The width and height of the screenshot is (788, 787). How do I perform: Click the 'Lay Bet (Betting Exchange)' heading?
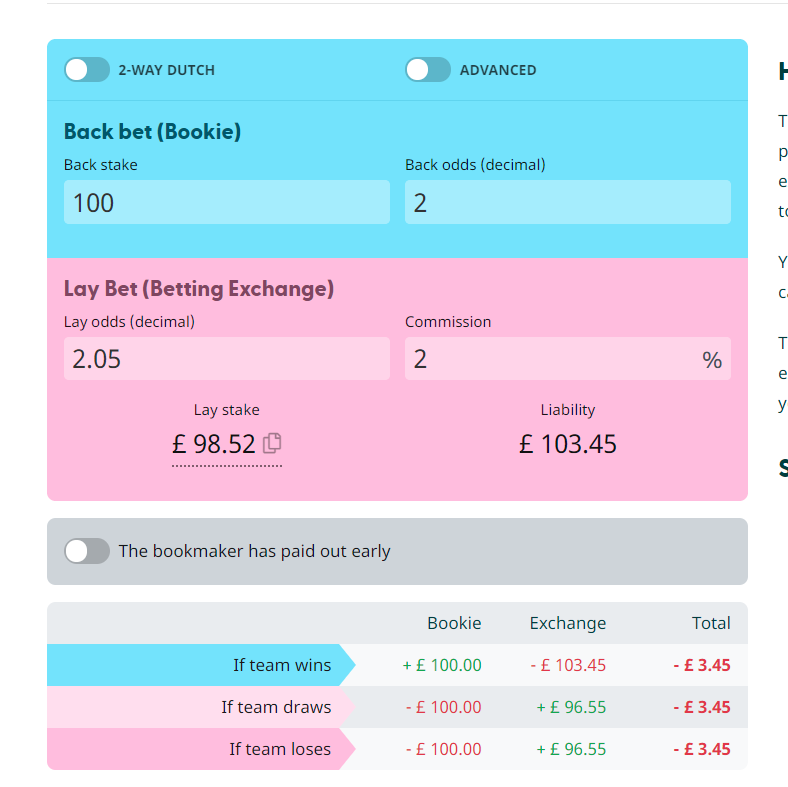[199, 289]
